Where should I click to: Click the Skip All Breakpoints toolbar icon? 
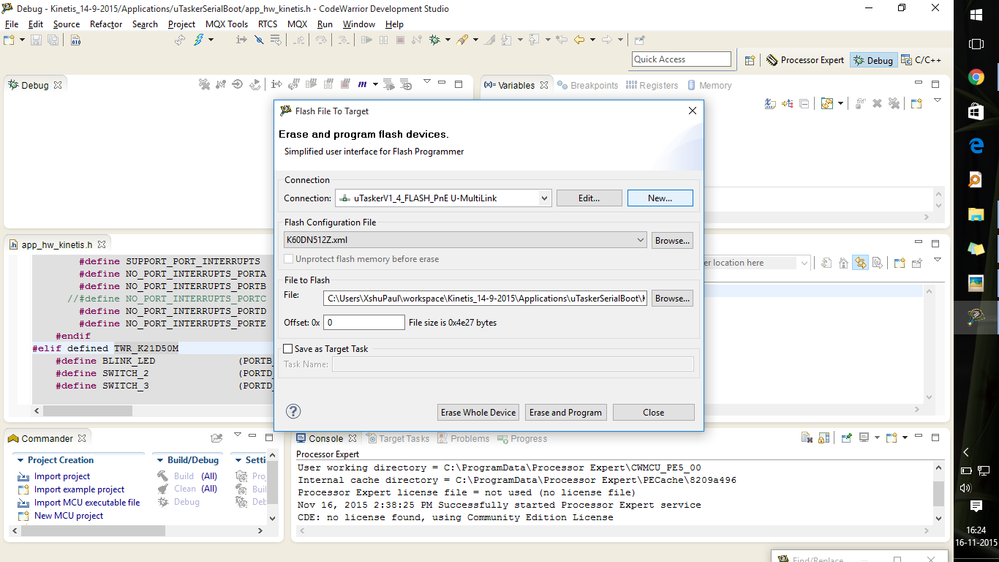259,40
